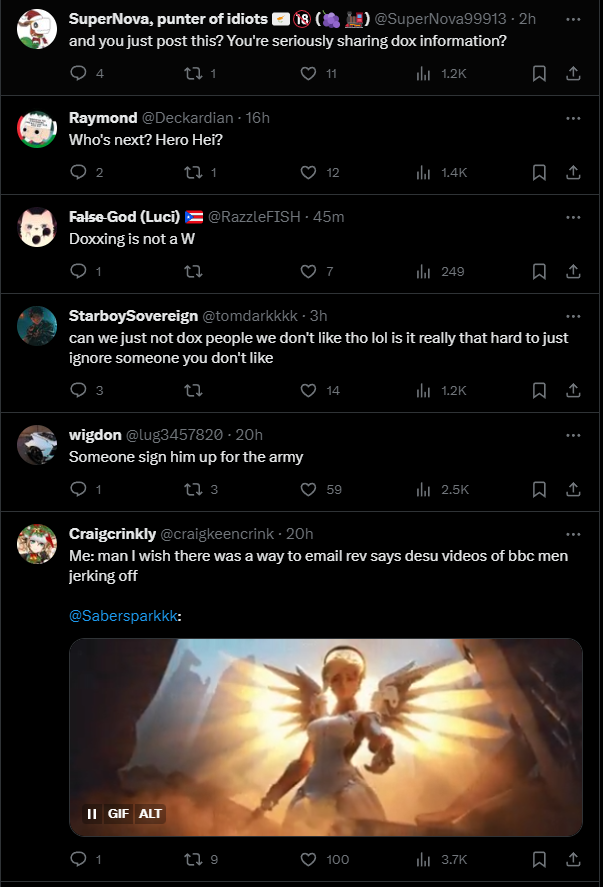Click wigdon's profile avatar

pyautogui.click(x=37, y=445)
